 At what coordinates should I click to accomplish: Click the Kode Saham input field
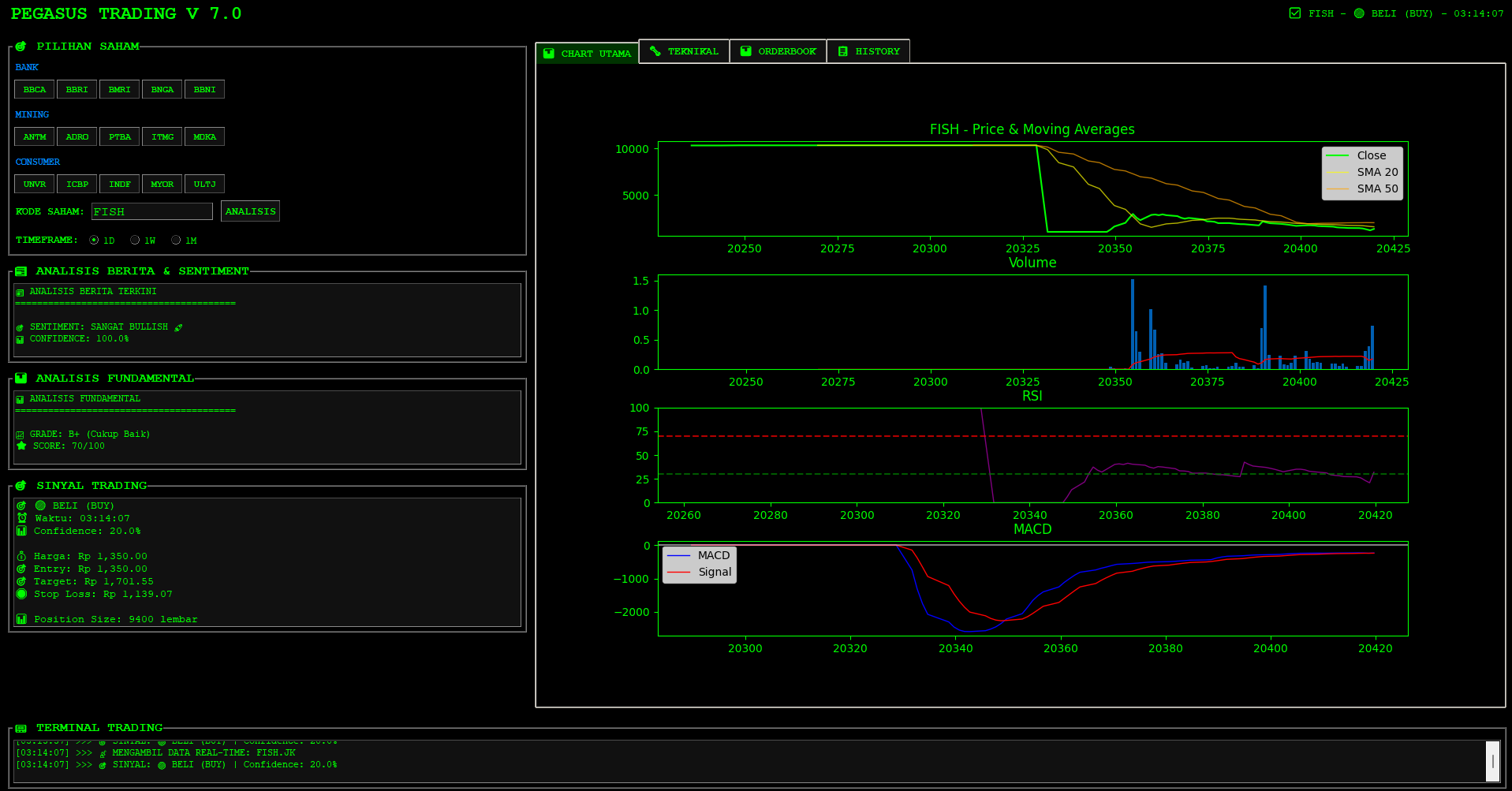pyautogui.click(x=151, y=211)
